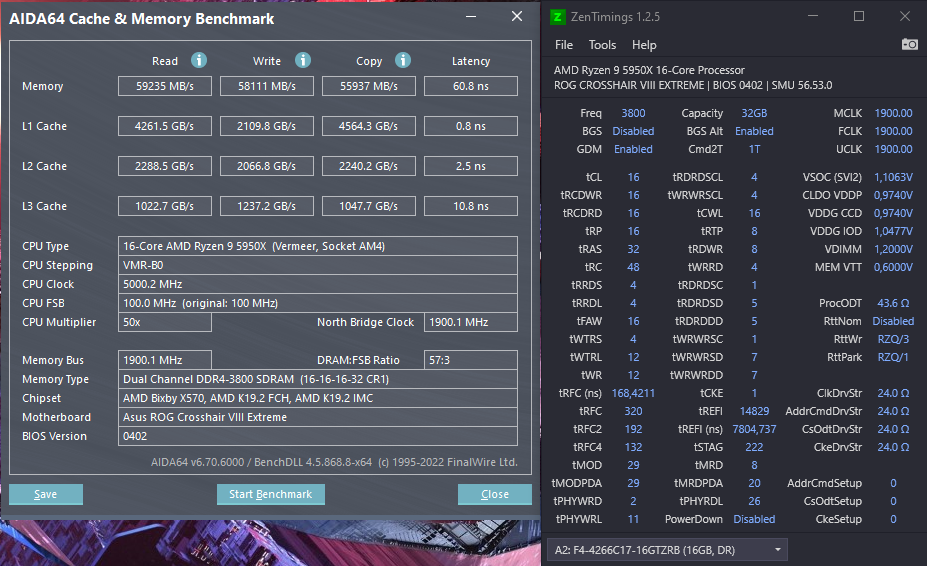927x566 pixels.
Task: Click the PowerDown Disabled value
Action: tap(754, 519)
